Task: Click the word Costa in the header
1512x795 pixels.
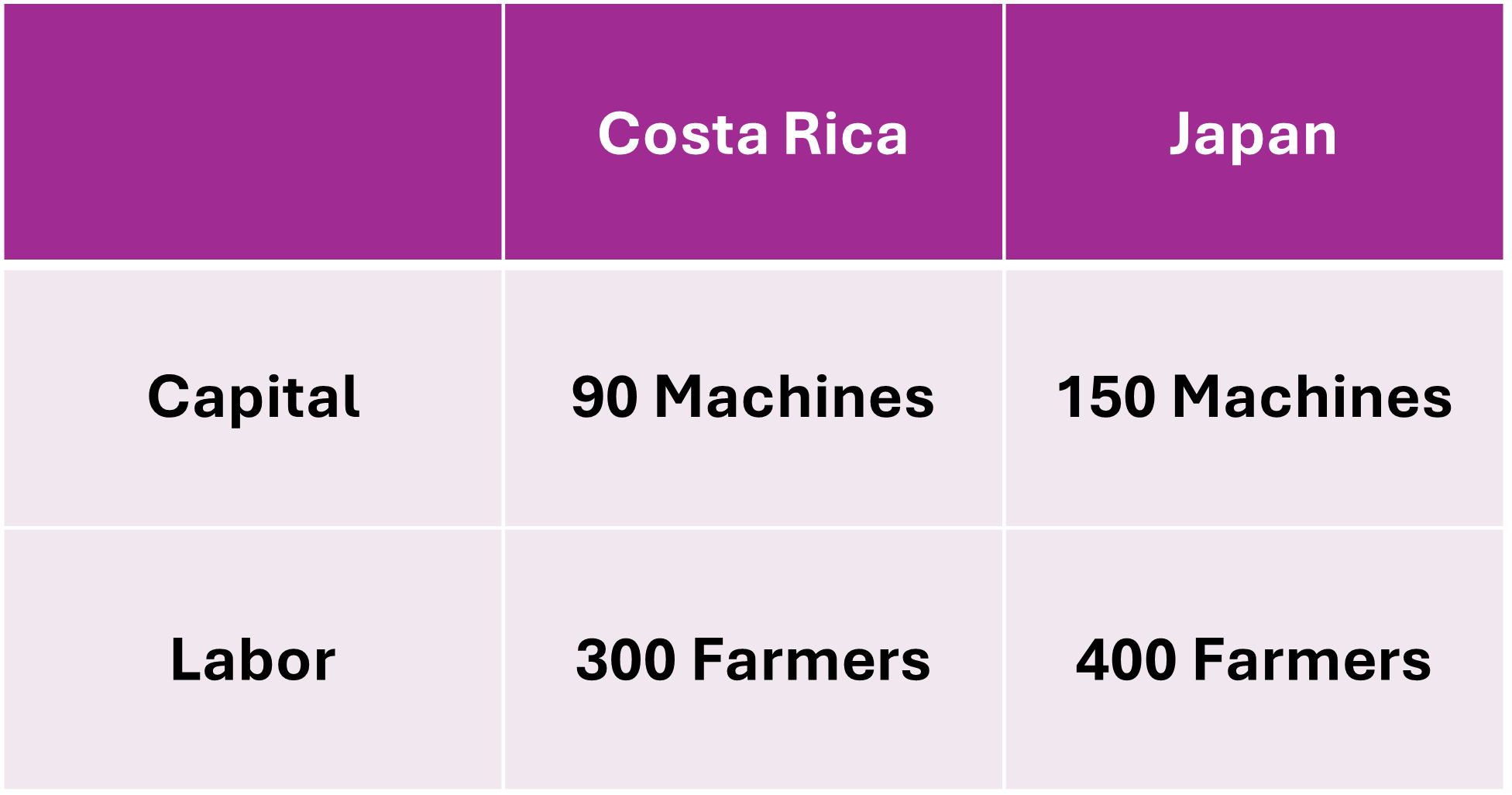Action: click(682, 134)
